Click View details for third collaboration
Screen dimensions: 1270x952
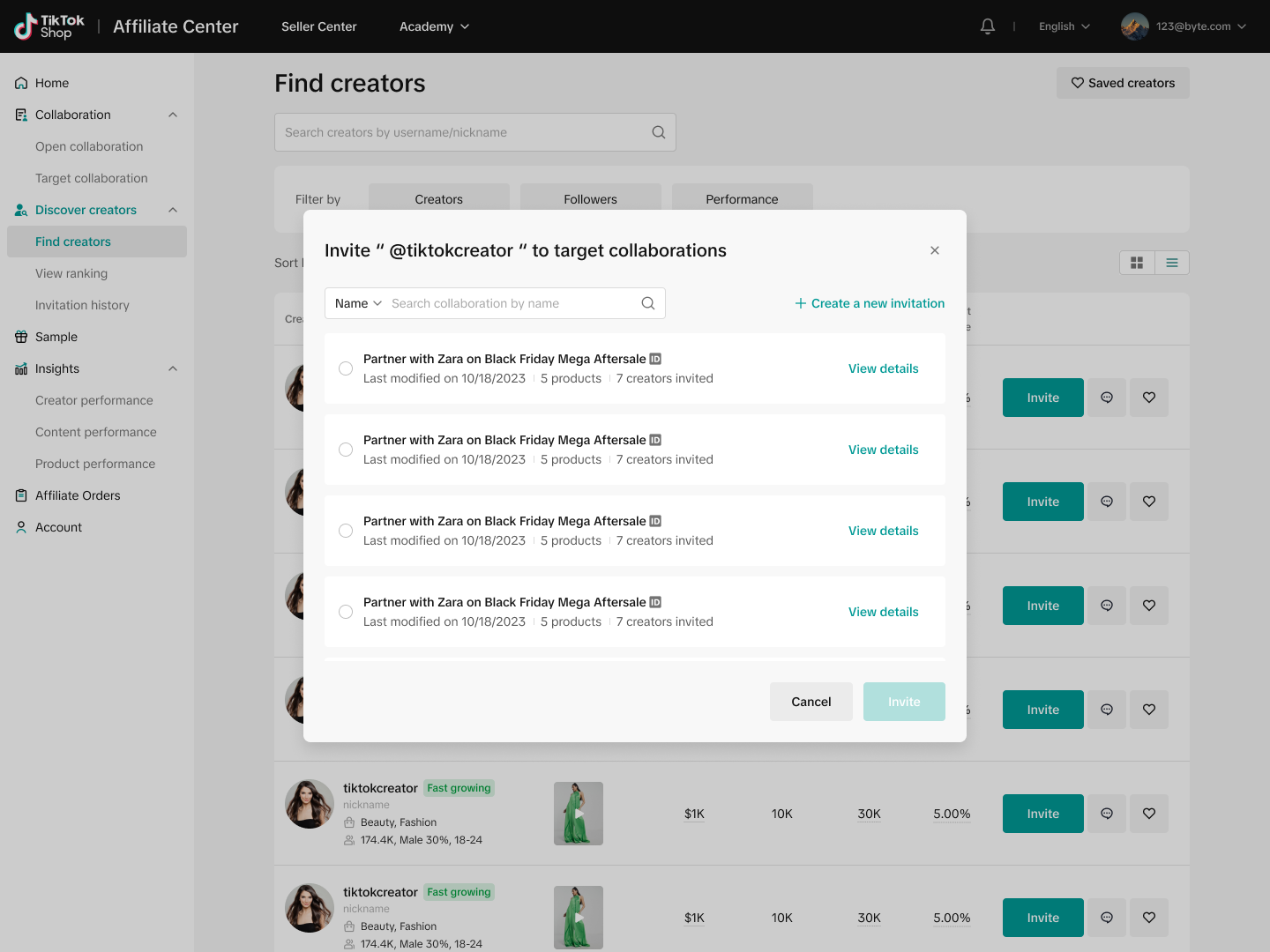click(x=883, y=531)
